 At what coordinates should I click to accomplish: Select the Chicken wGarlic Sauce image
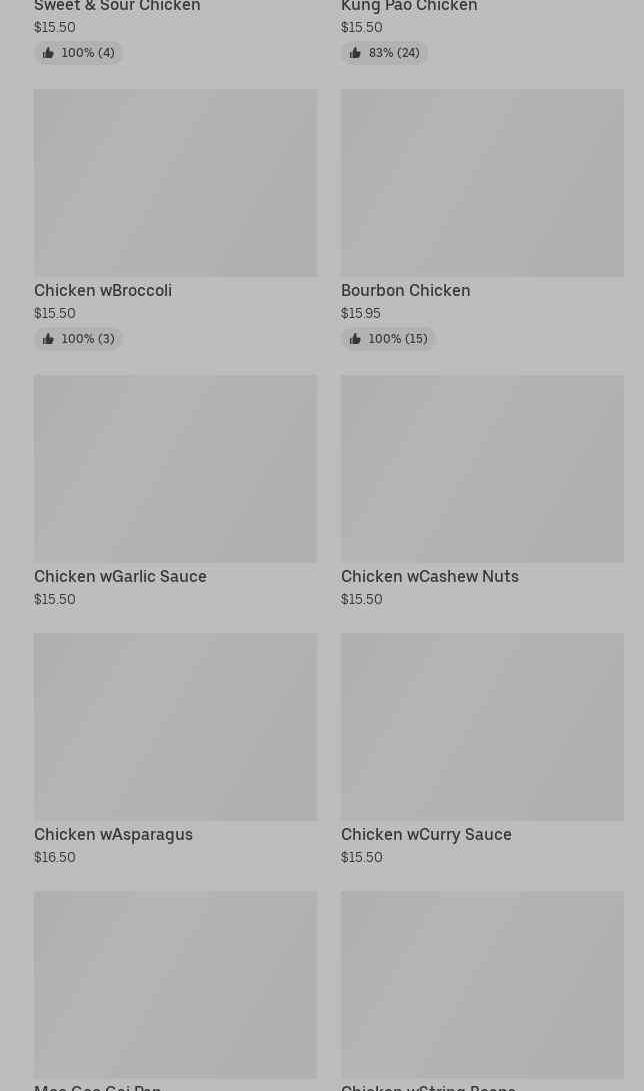pyautogui.click(x=175, y=469)
